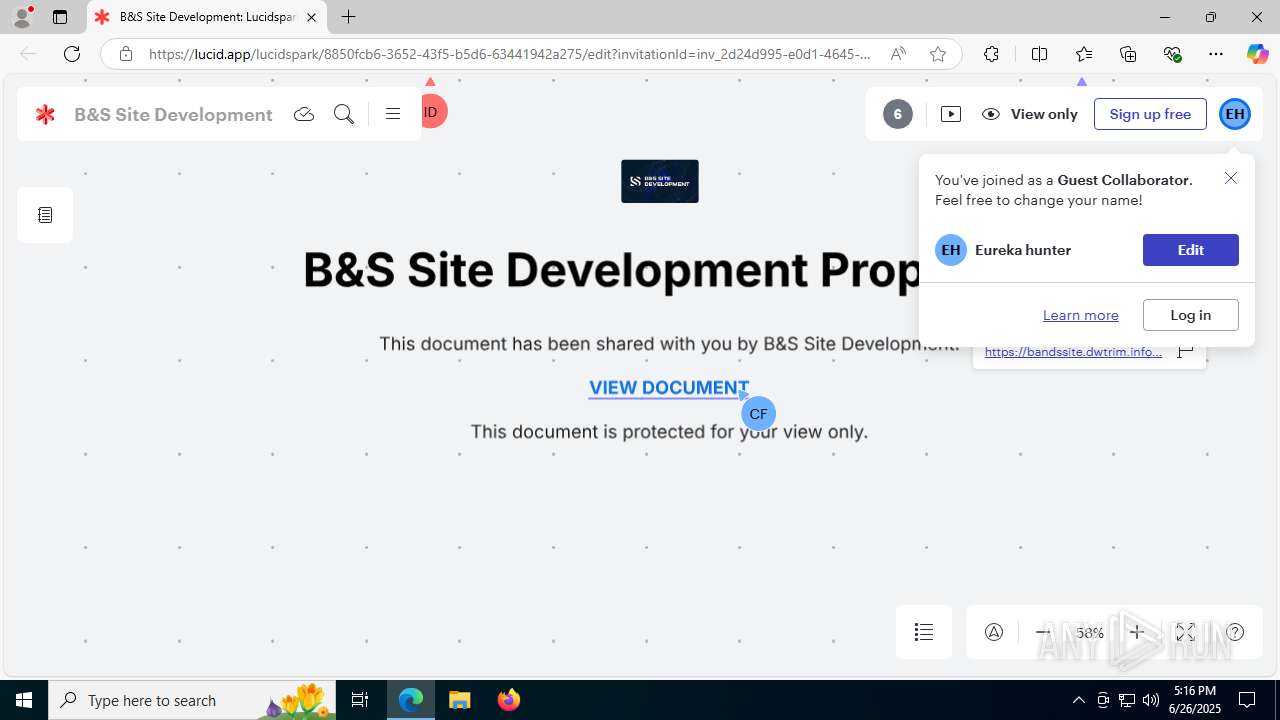
Task: Open the Windows Start menu
Action: pyautogui.click(x=24, y=700)
